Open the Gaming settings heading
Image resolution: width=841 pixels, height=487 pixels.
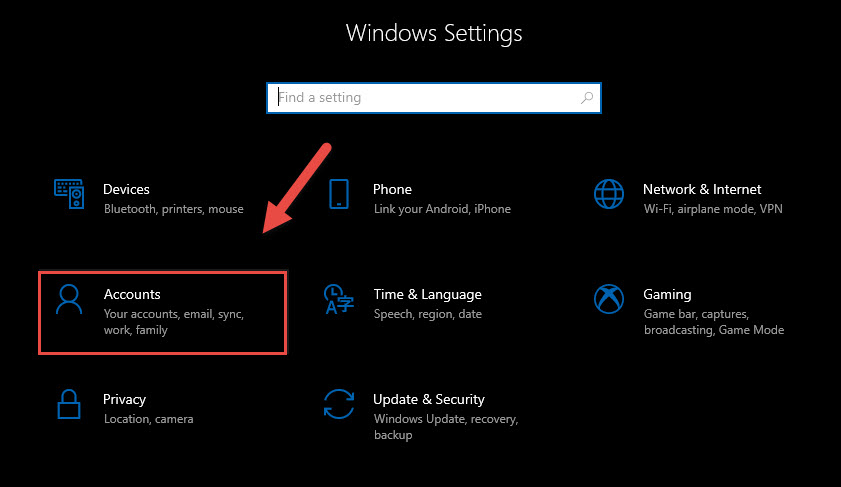coord(667,294)
